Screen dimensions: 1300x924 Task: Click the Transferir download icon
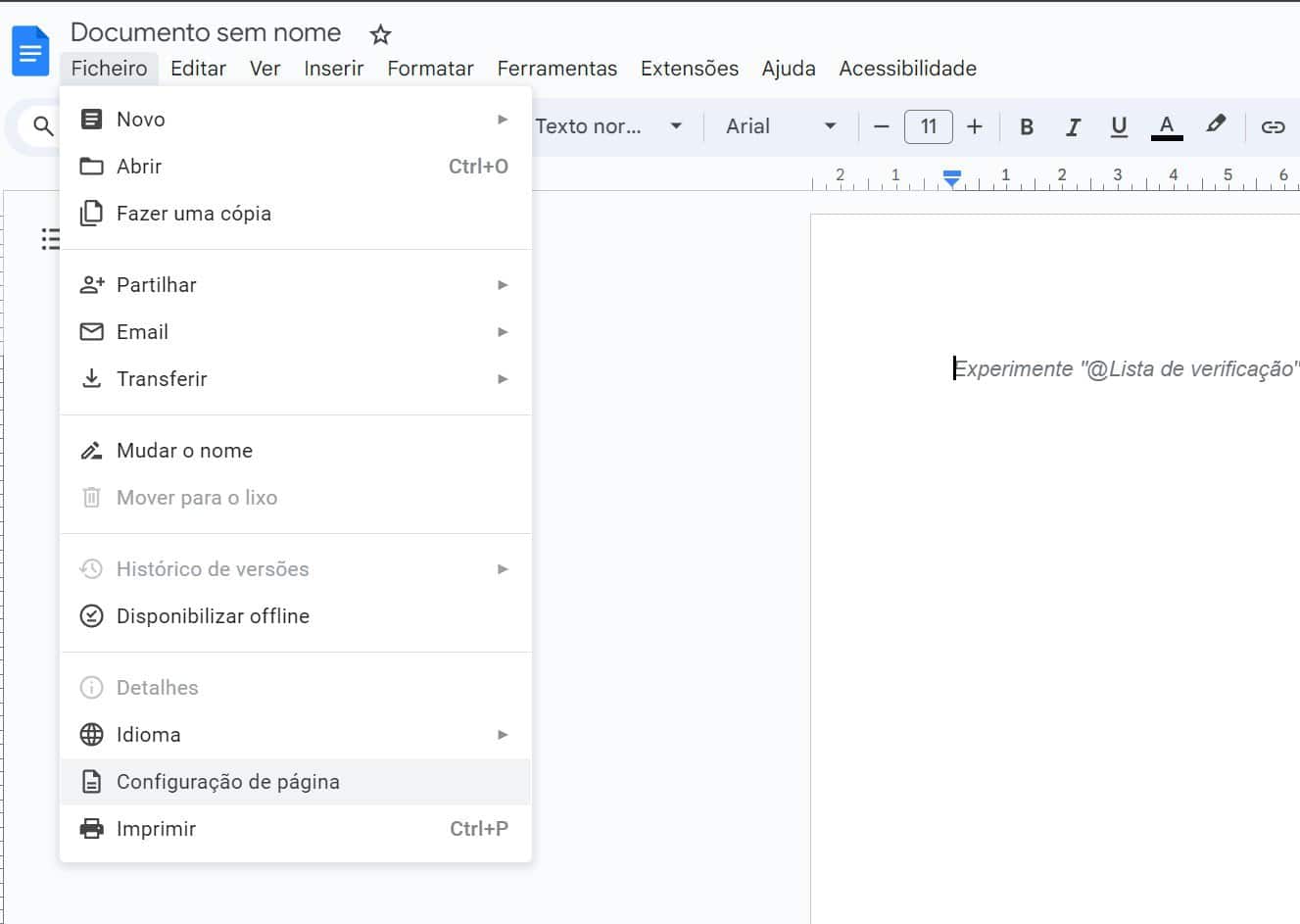91,379
